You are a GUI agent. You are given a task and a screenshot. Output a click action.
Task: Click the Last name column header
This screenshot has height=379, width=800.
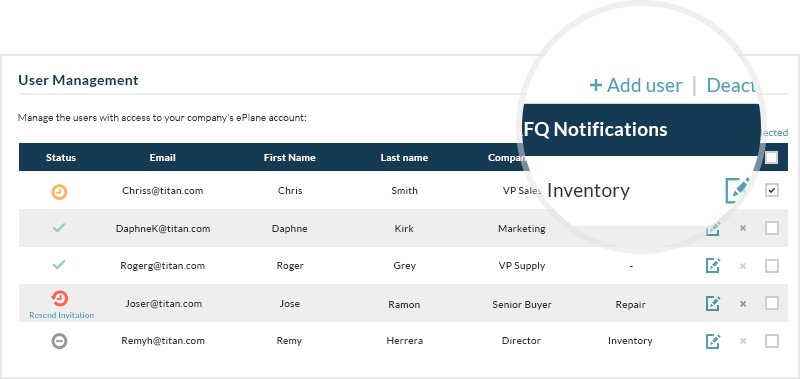click(x=404, y=158)
